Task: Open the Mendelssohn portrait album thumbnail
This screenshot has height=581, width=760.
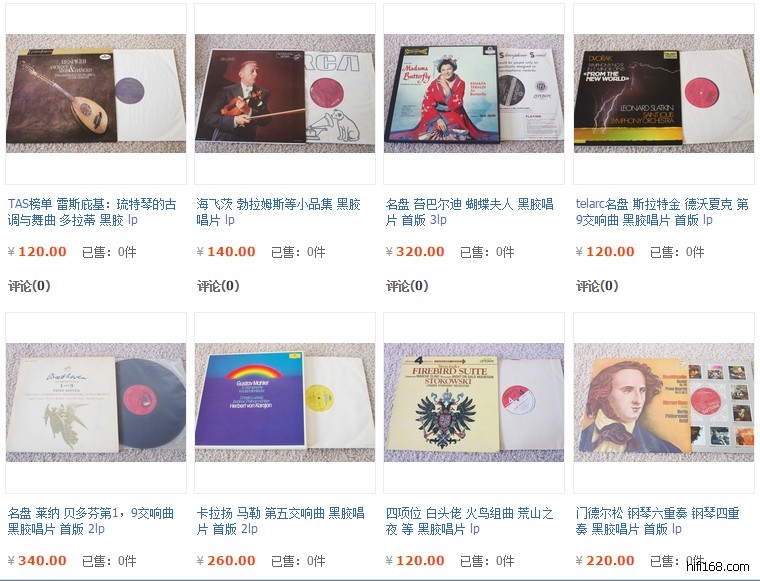Action: [x=664, y=402]
